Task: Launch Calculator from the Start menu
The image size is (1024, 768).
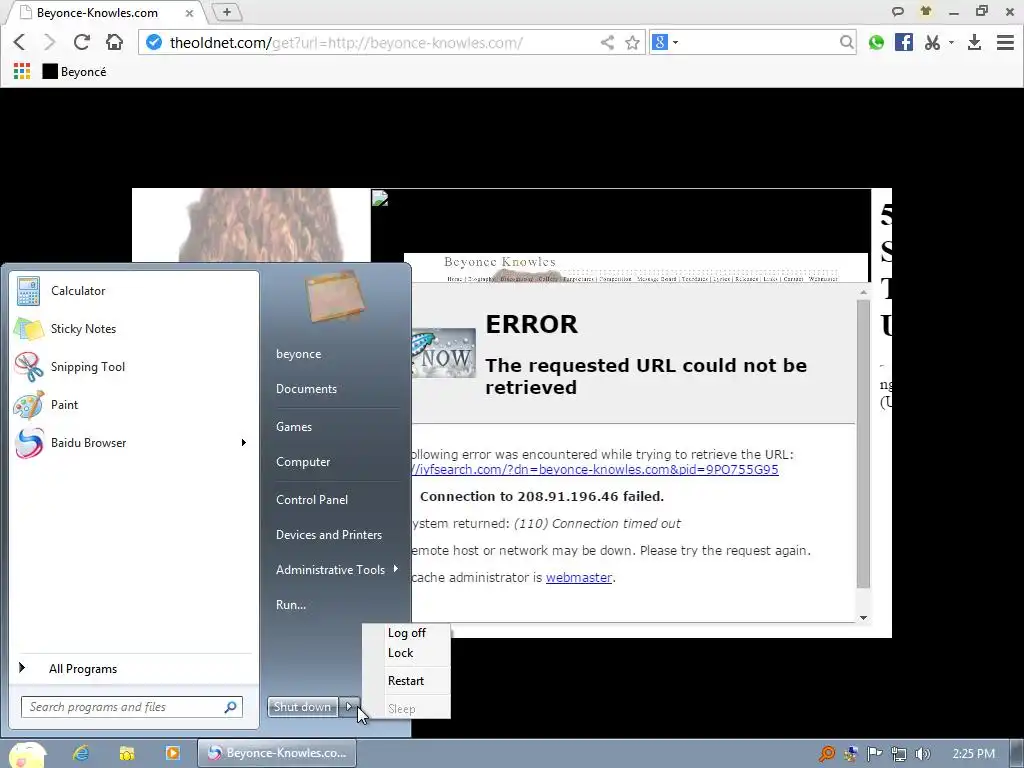Action: (x=134, y=291)
